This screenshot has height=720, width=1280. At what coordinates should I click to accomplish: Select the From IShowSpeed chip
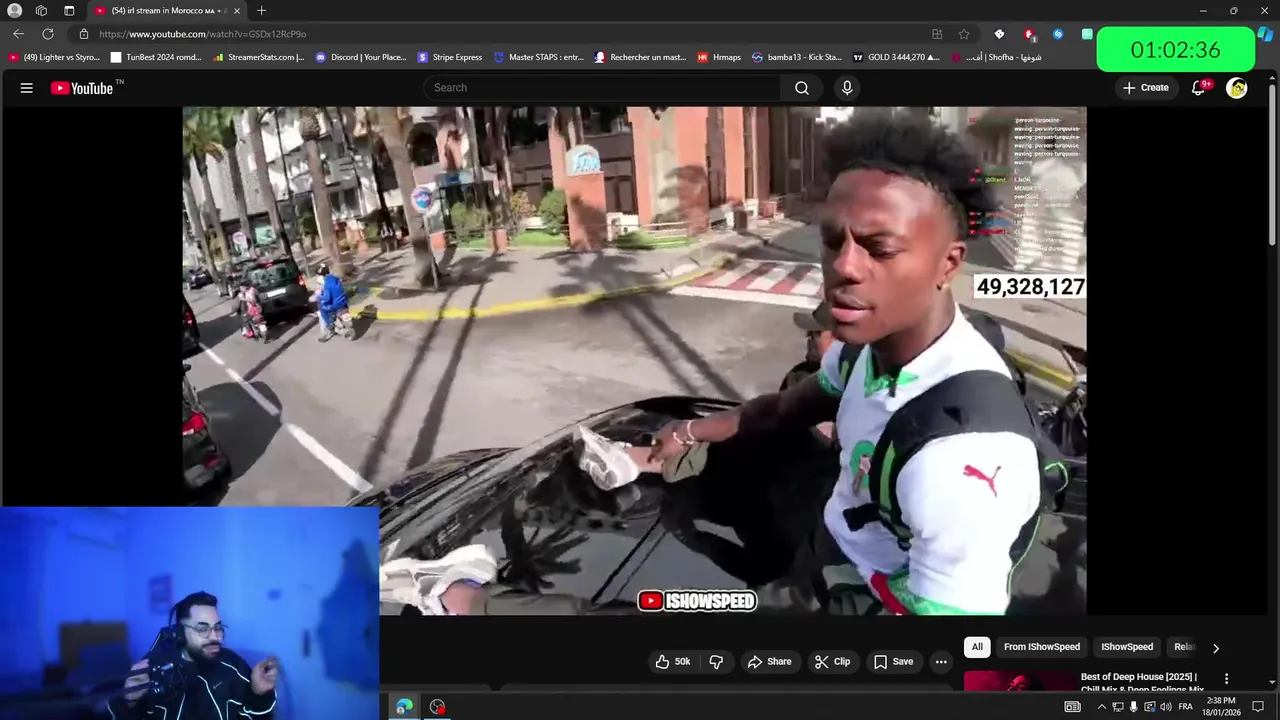(x=1042, y=647)
